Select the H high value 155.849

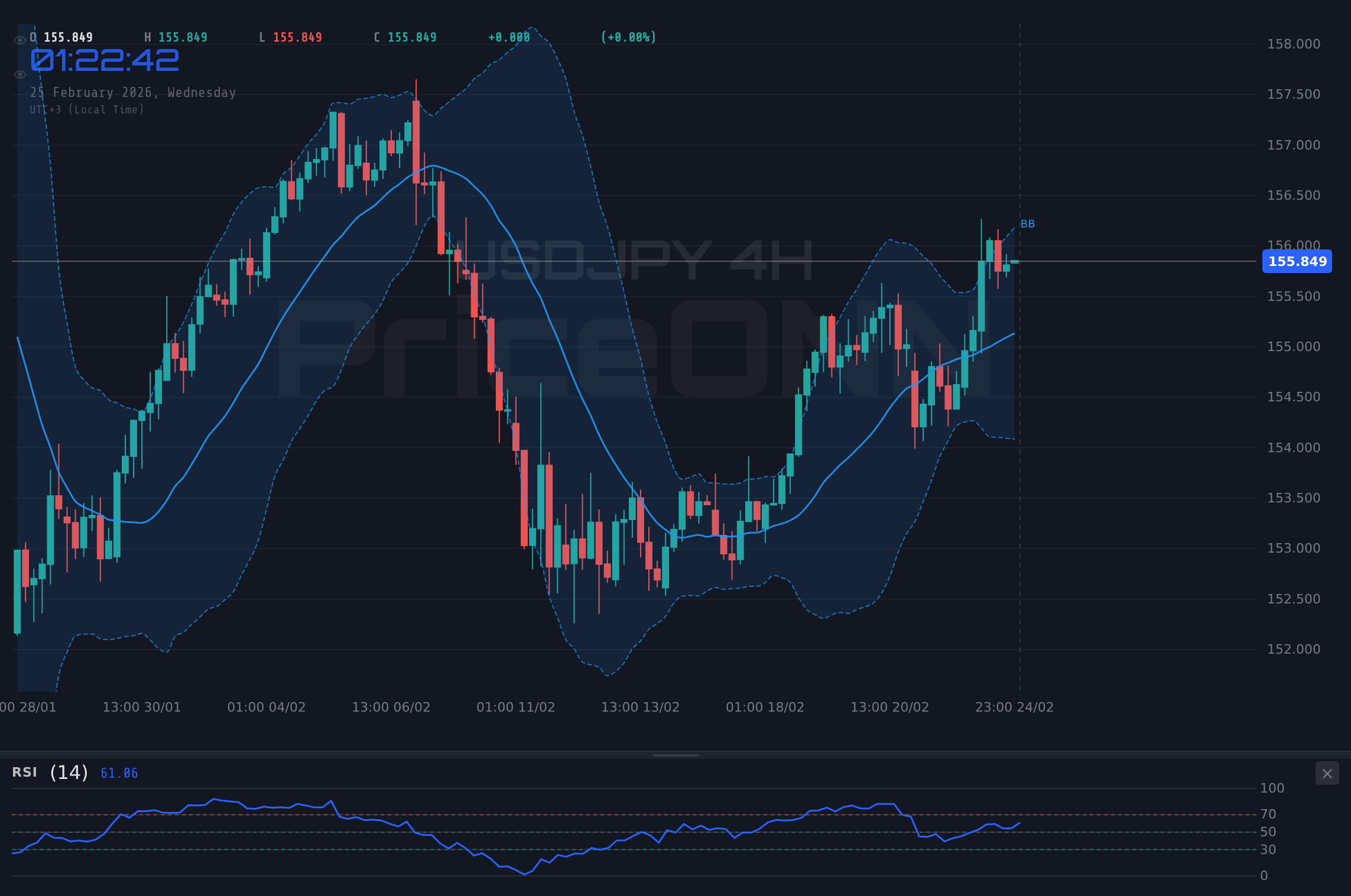tap(183, 37)
